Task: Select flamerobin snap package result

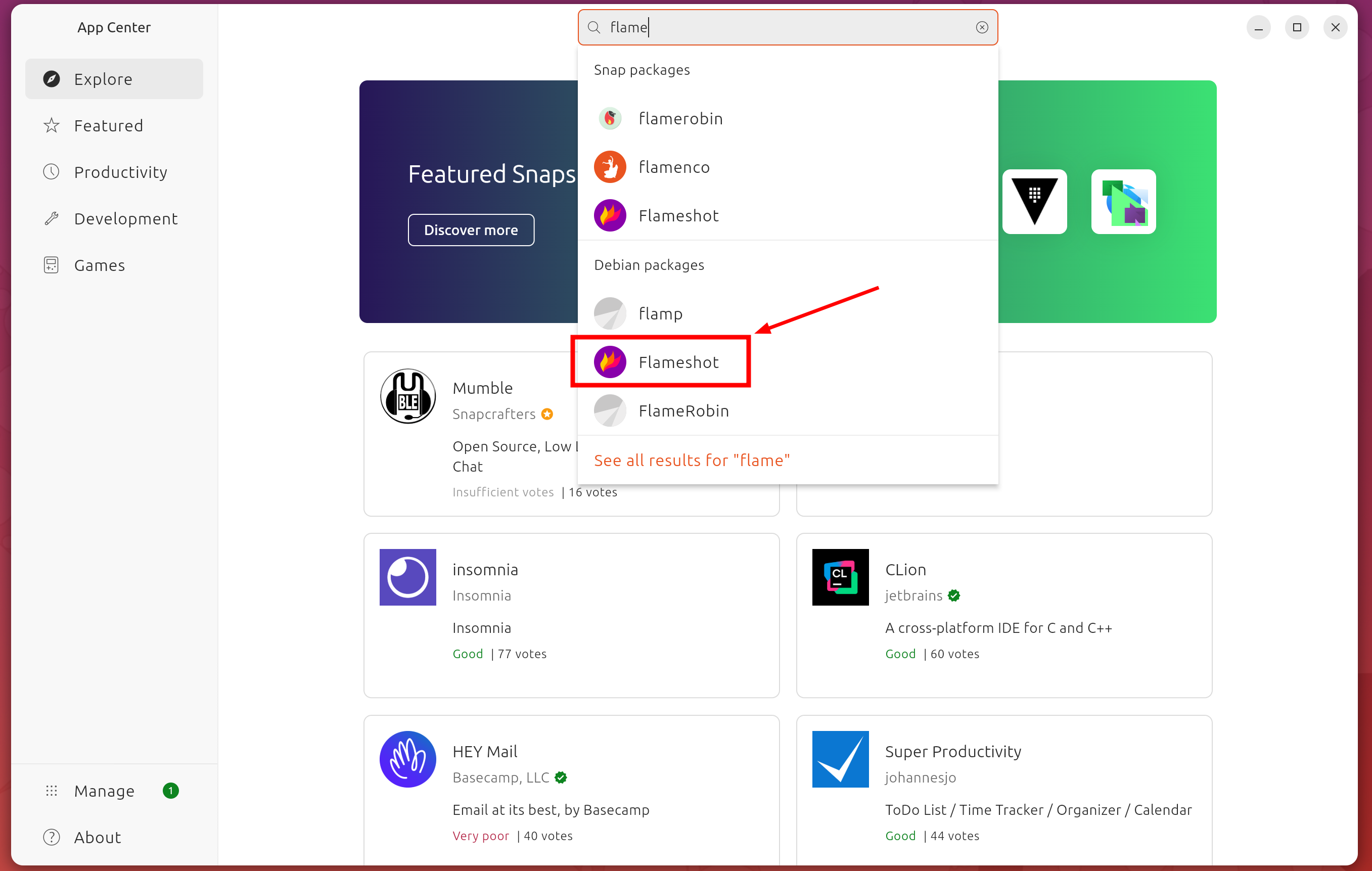Action: tap(788, 118)
